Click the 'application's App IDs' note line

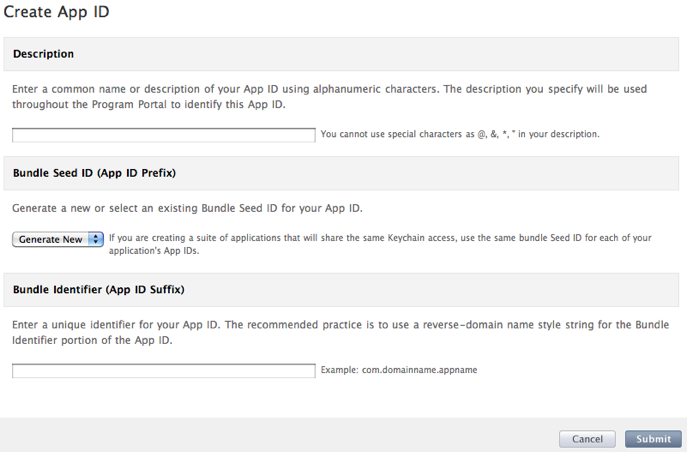154,251
